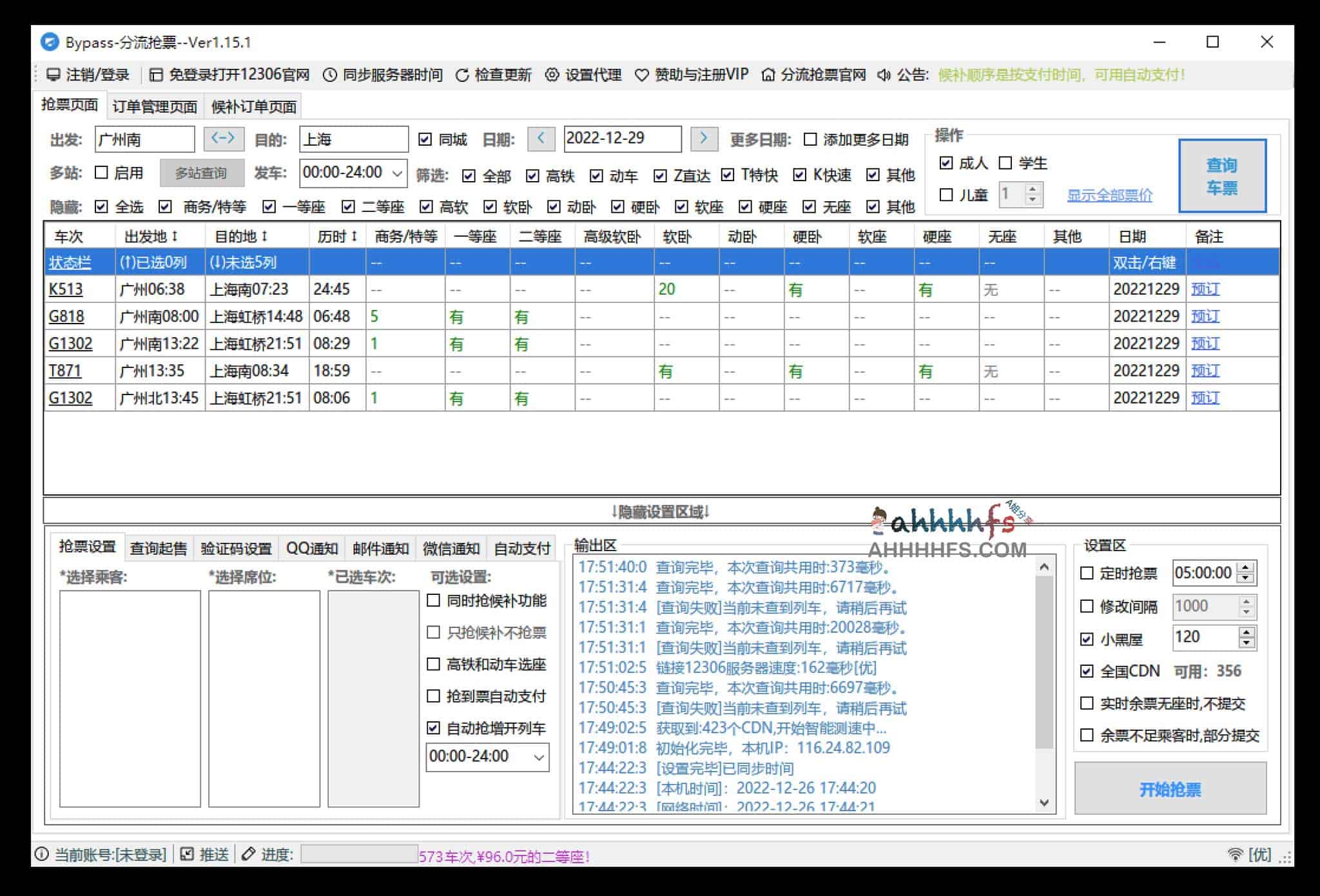Uncheck the 高铁 filter
Image resolution: width=1320 pixels, height=896 pixels.
(532, 175)
